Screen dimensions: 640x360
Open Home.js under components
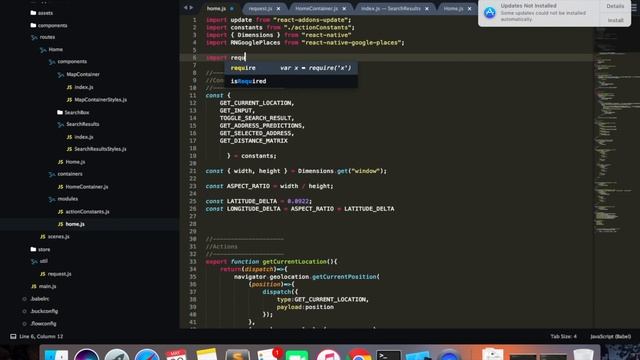point(71,162)
